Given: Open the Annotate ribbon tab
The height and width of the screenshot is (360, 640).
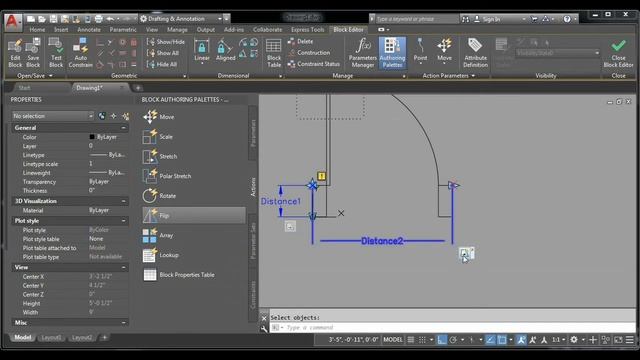Looking at the screenshot, I should pos(89,30).
